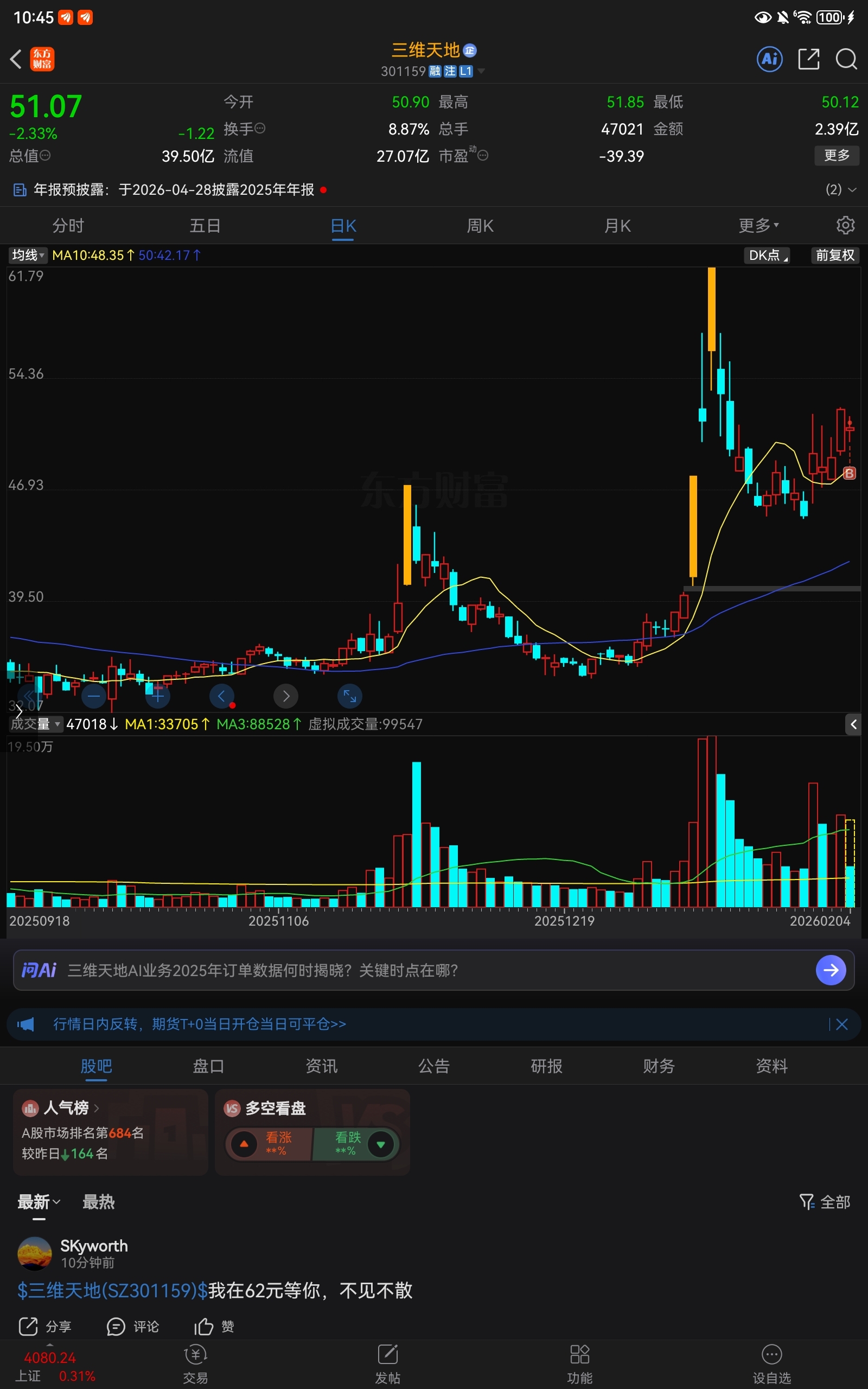Tap the B signal marker on chart
Viewport: 868px width, 1389px height.
849,473
